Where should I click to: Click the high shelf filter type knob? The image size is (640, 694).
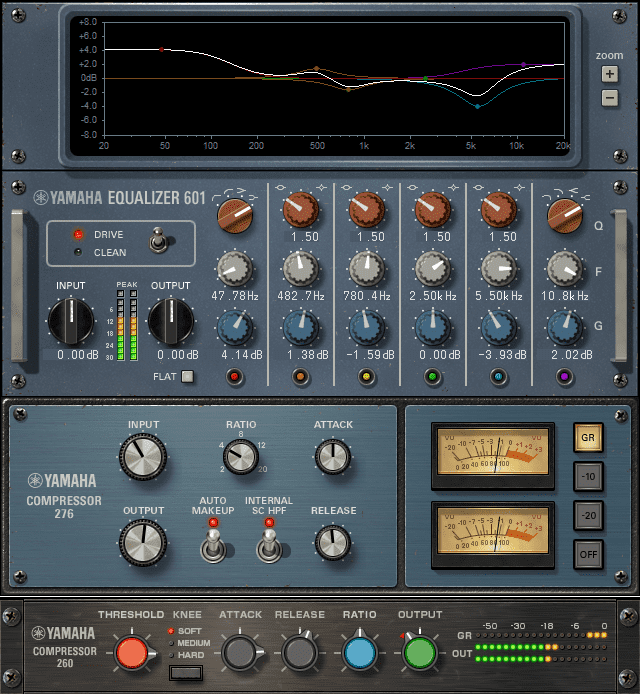565,216
